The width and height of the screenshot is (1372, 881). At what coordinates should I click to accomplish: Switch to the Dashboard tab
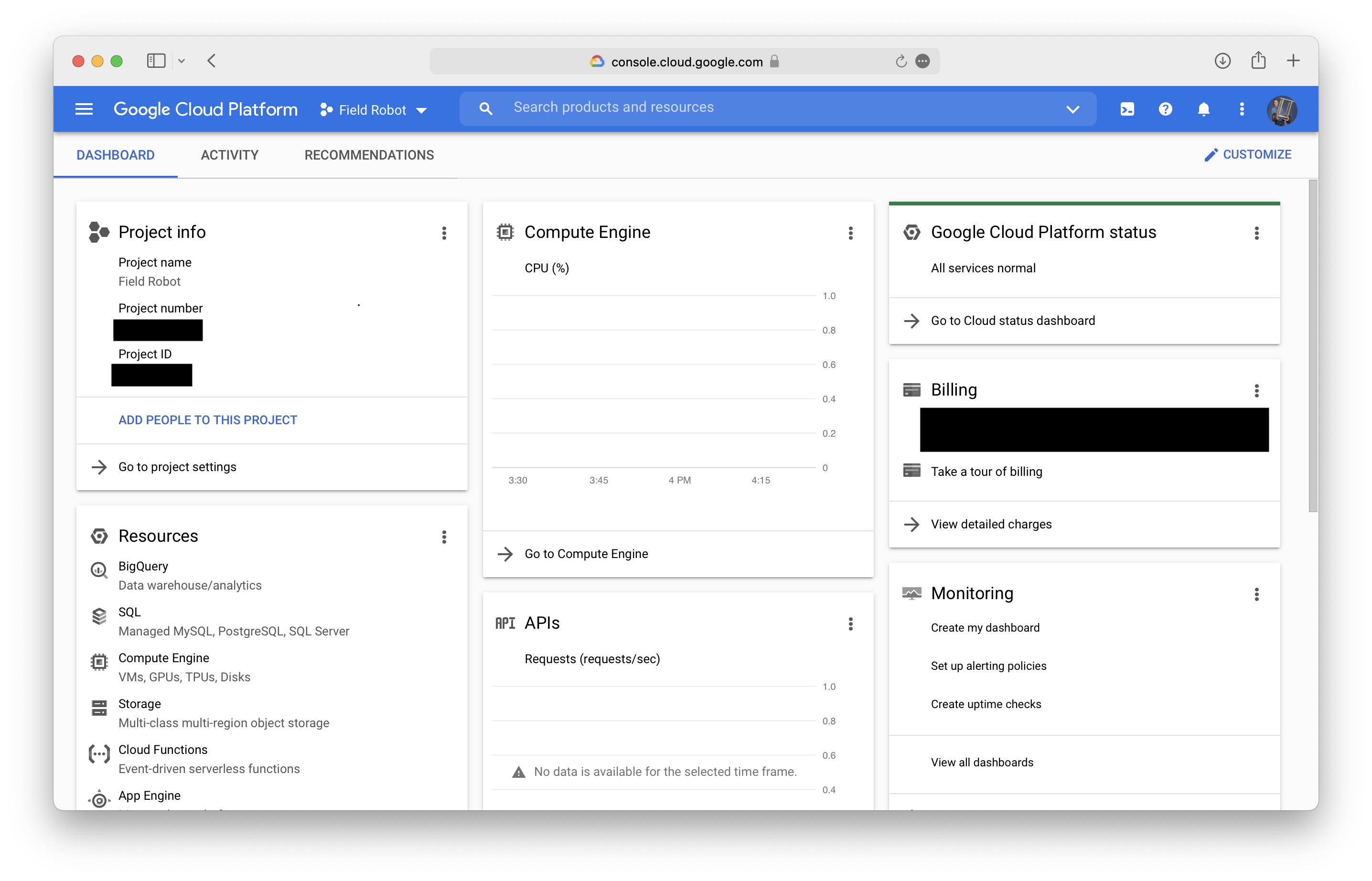116,155
